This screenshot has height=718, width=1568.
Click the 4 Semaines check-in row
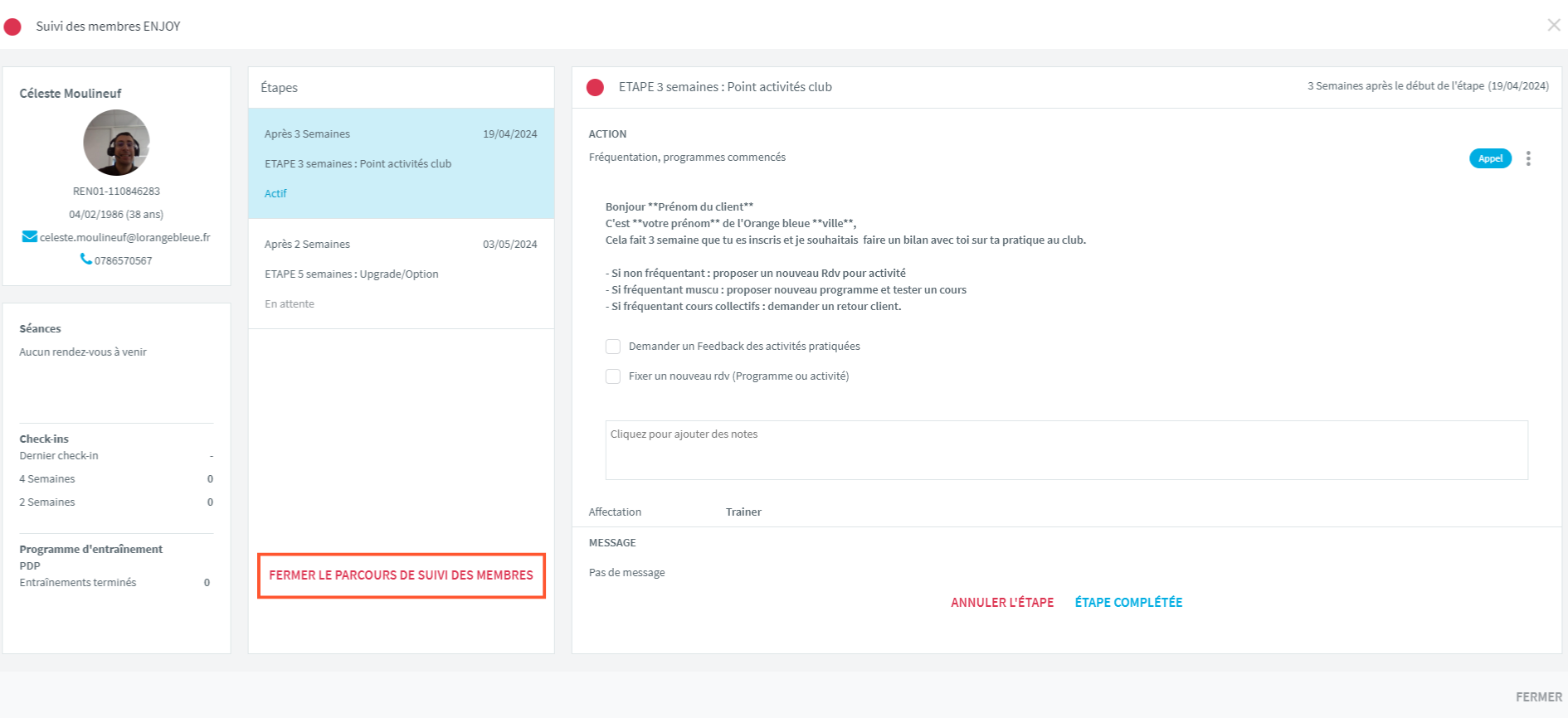(116, 479)
